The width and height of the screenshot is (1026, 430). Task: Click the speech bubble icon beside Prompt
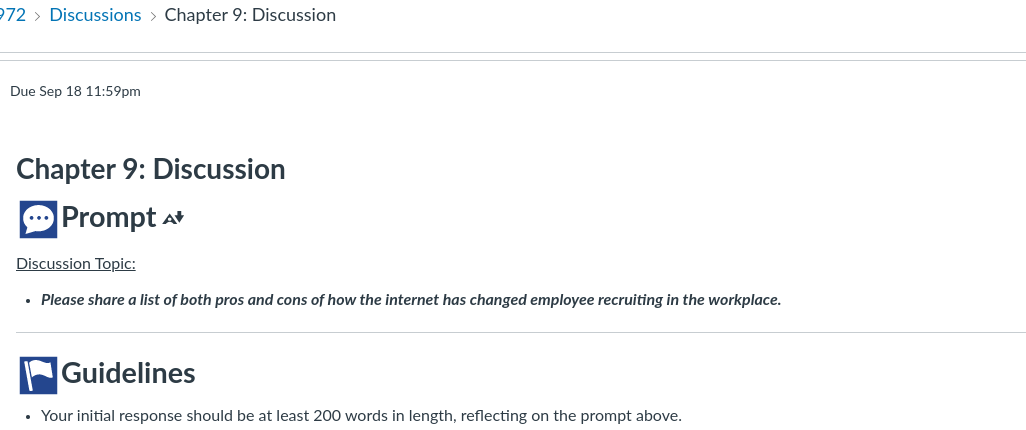[38, 219]
